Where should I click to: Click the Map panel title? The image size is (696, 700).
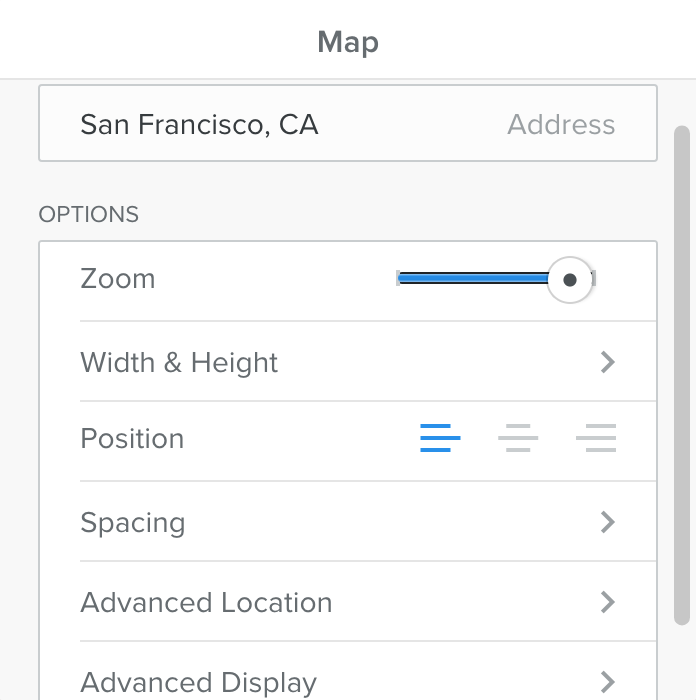coord(348,42)
